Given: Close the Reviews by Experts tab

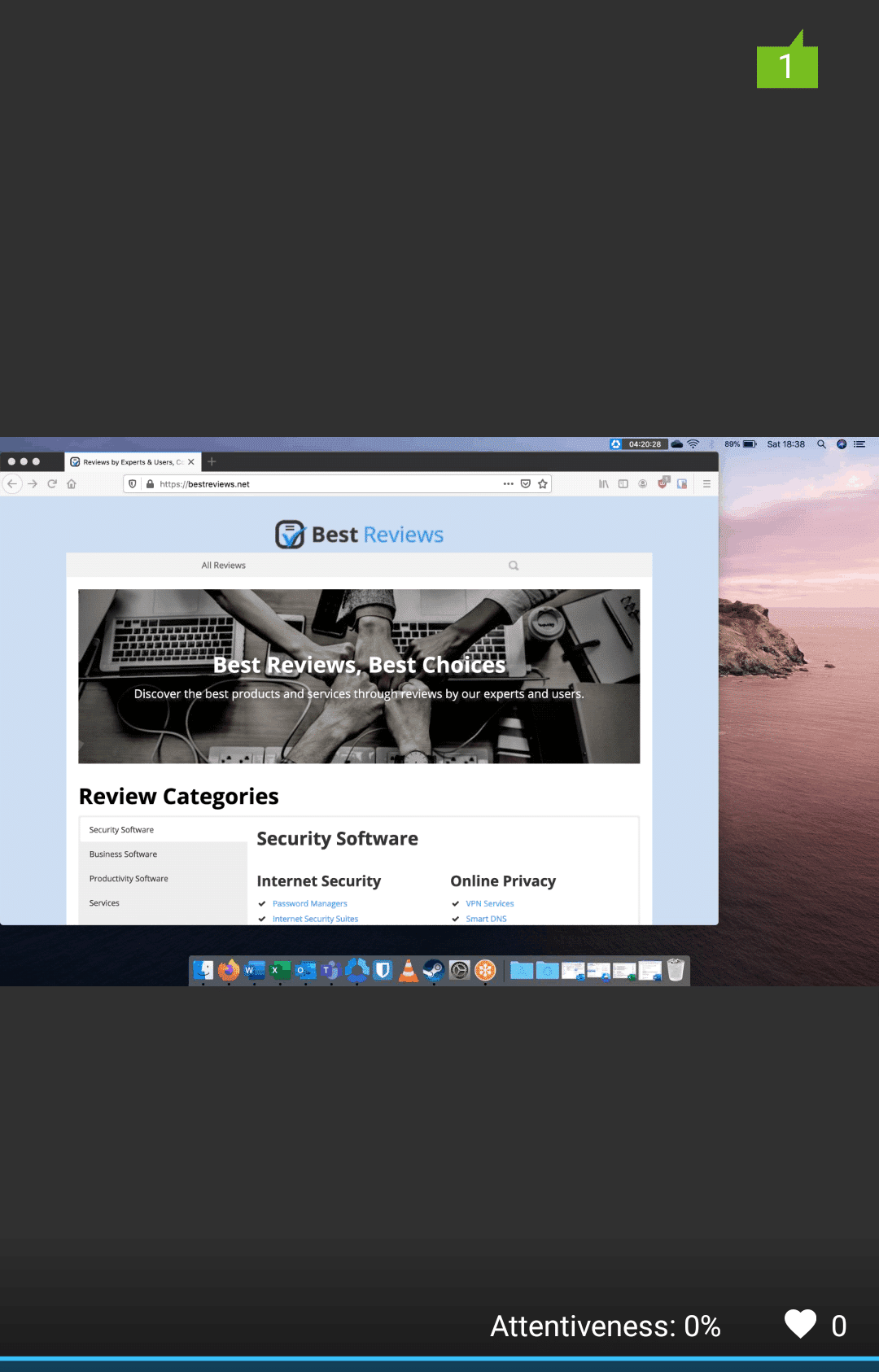Looking at the screenshot, I should [x=191, y=461].
